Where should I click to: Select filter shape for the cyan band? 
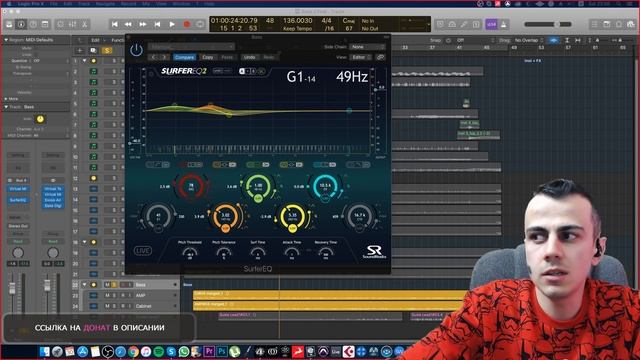tap(324, 164)
